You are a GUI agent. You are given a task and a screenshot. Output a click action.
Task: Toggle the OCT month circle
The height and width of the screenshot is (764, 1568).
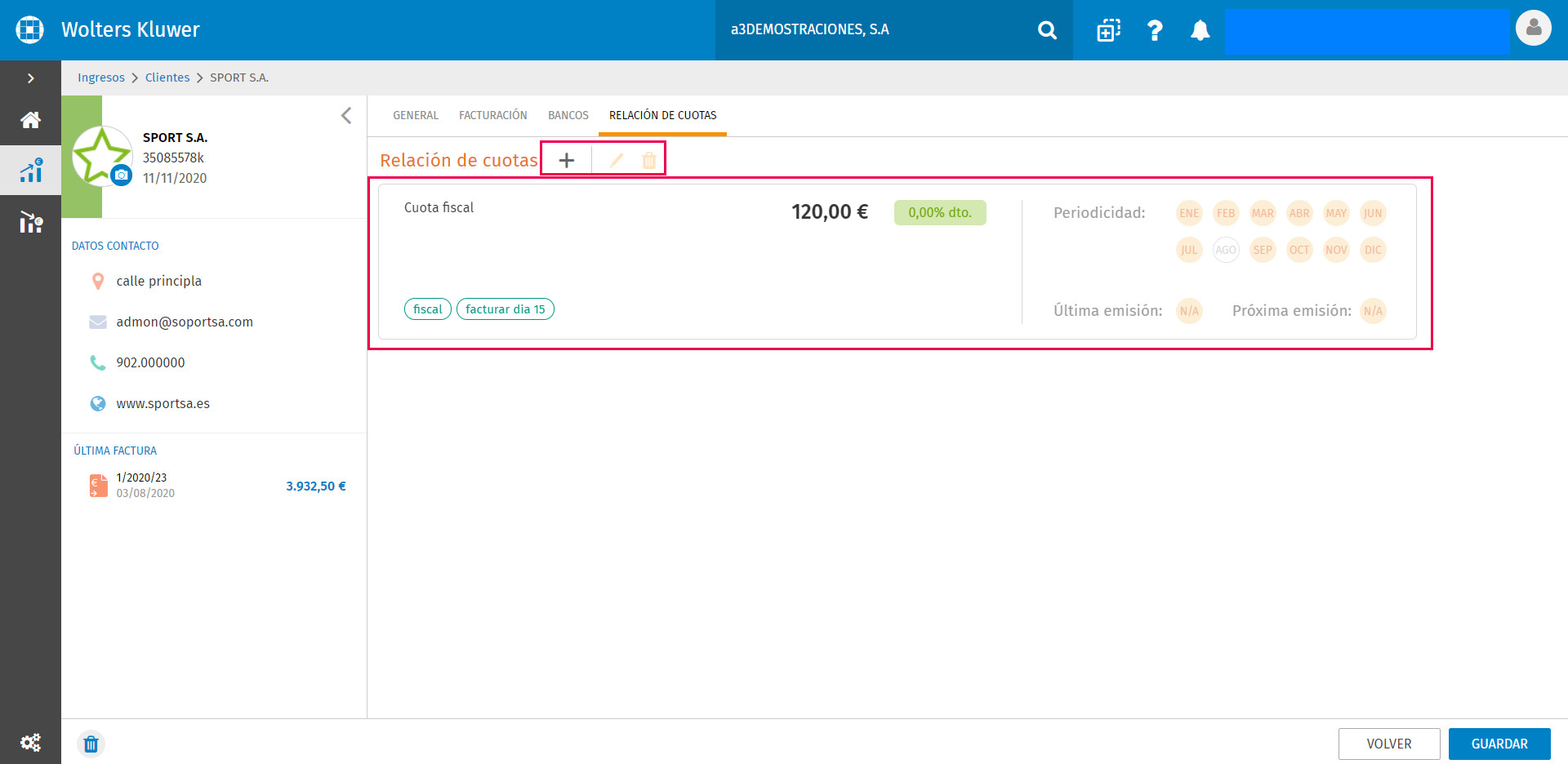(1299, 250)
